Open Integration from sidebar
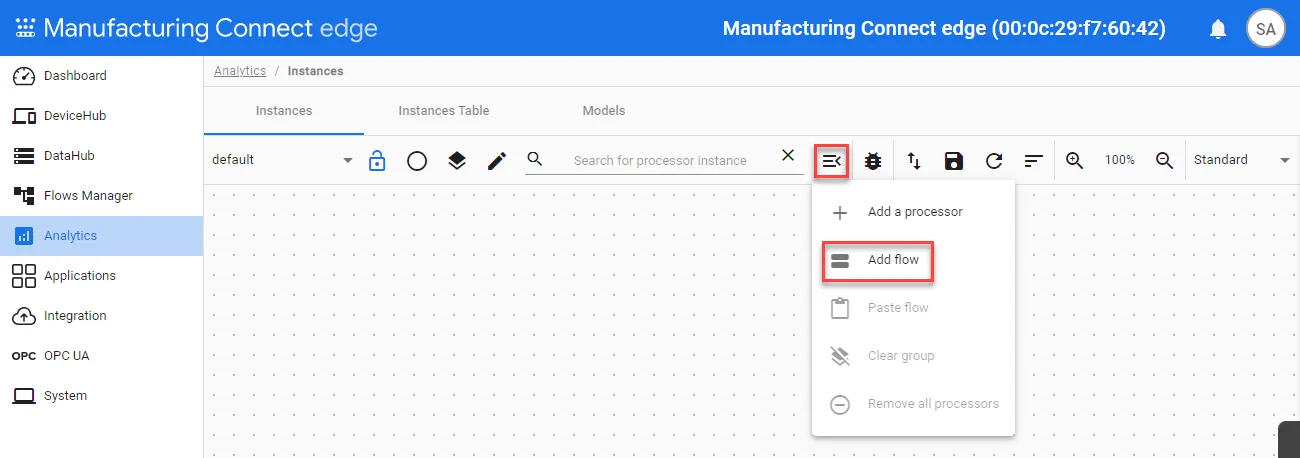1300x458 pixels. click(101, 316)
